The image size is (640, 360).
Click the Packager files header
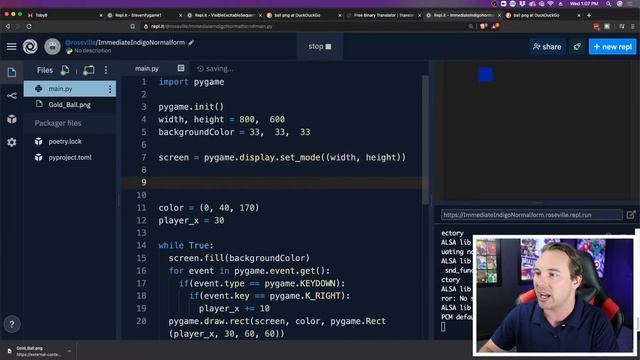coord(58,123)
